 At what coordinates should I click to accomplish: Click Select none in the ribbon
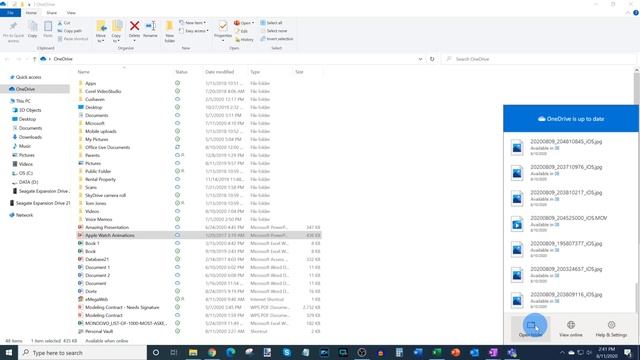coord(274,31)
